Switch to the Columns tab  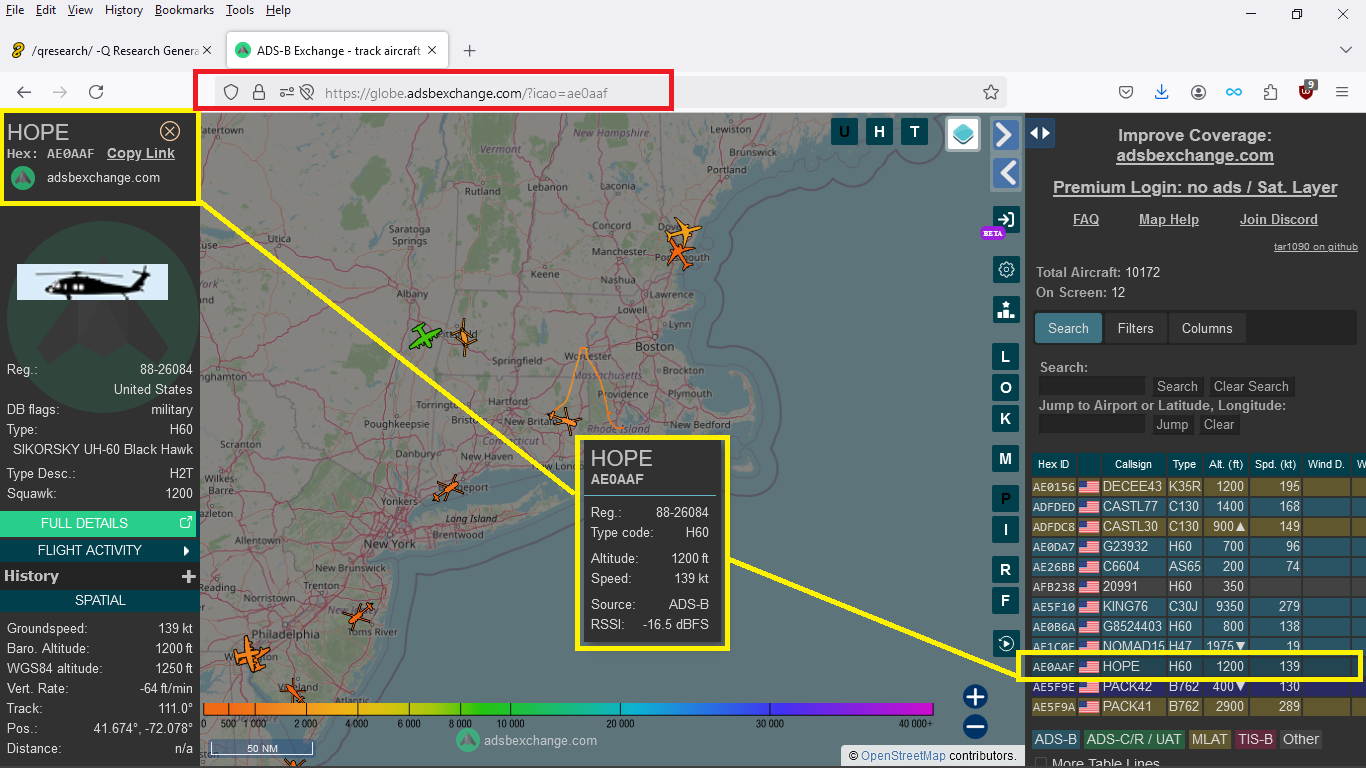pyautogui.click(x=1207, y=328)
